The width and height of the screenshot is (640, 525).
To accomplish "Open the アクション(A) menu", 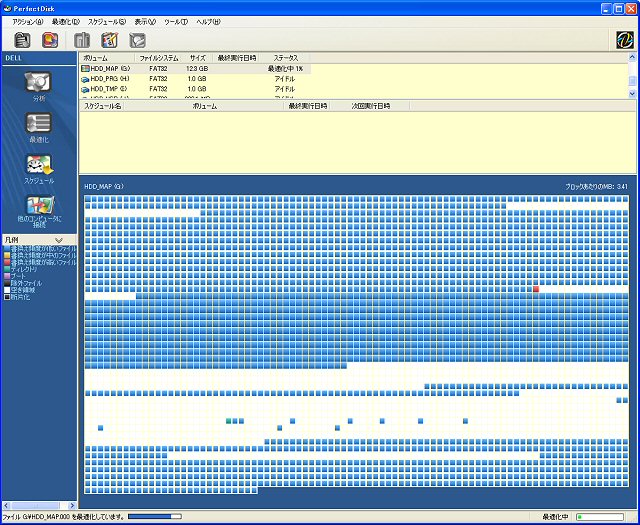I will [28, 22].
